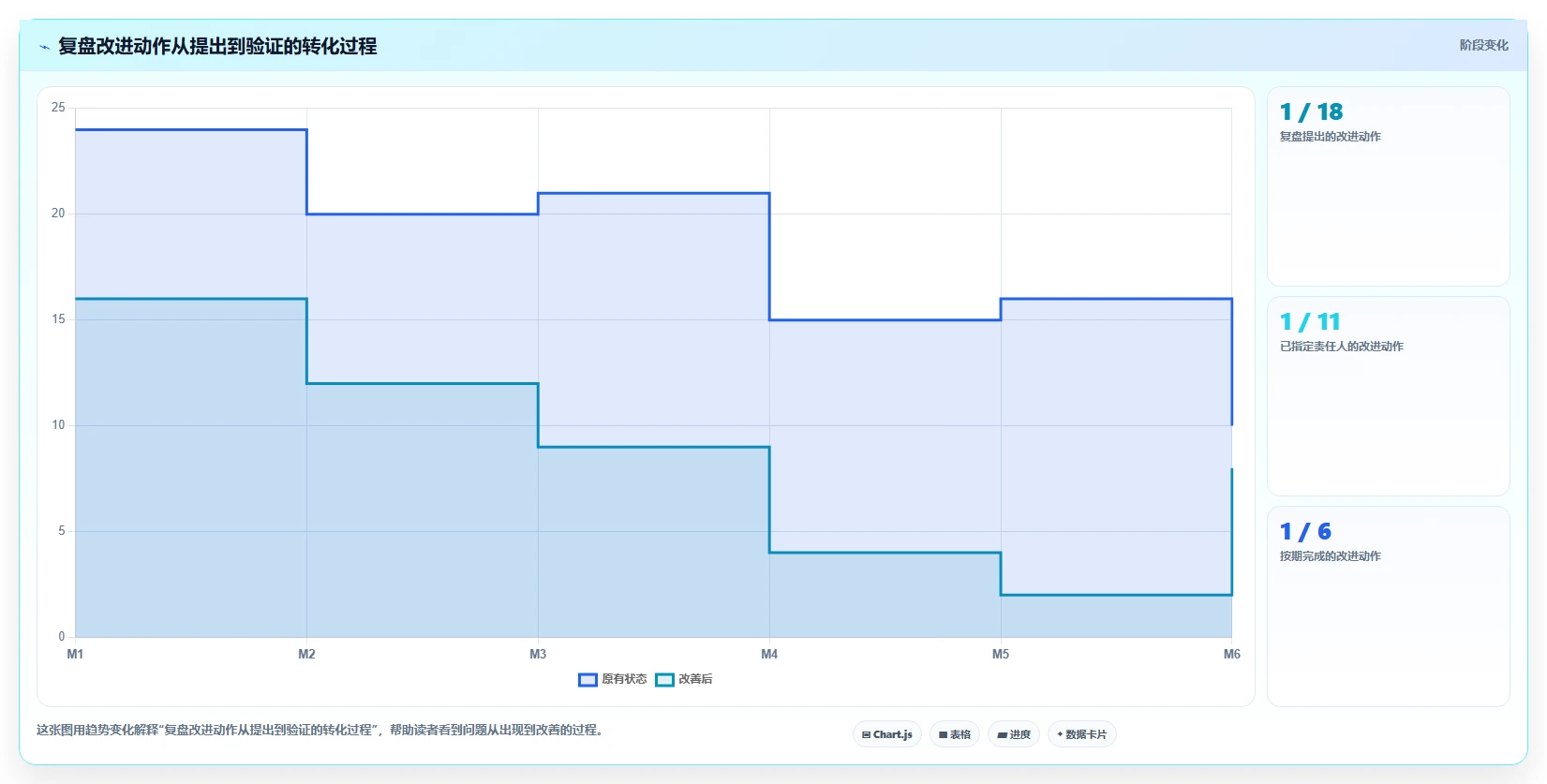
Task: Toggle the 改善后 legend item
Action: pos(684,679)
